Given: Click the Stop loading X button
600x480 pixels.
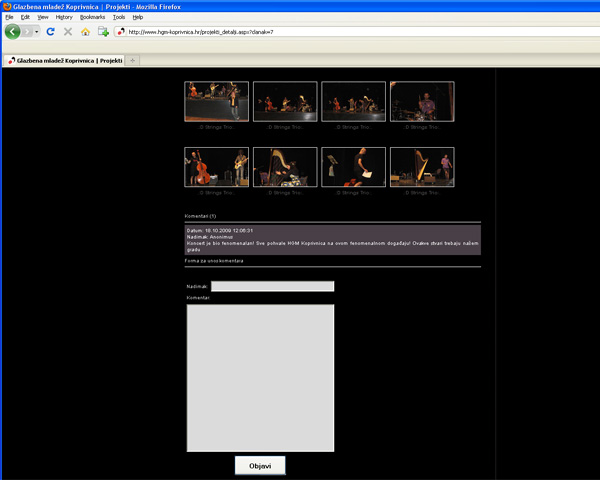Looking at the screenshot, I should pyautogui.click(x=68, y=31).
